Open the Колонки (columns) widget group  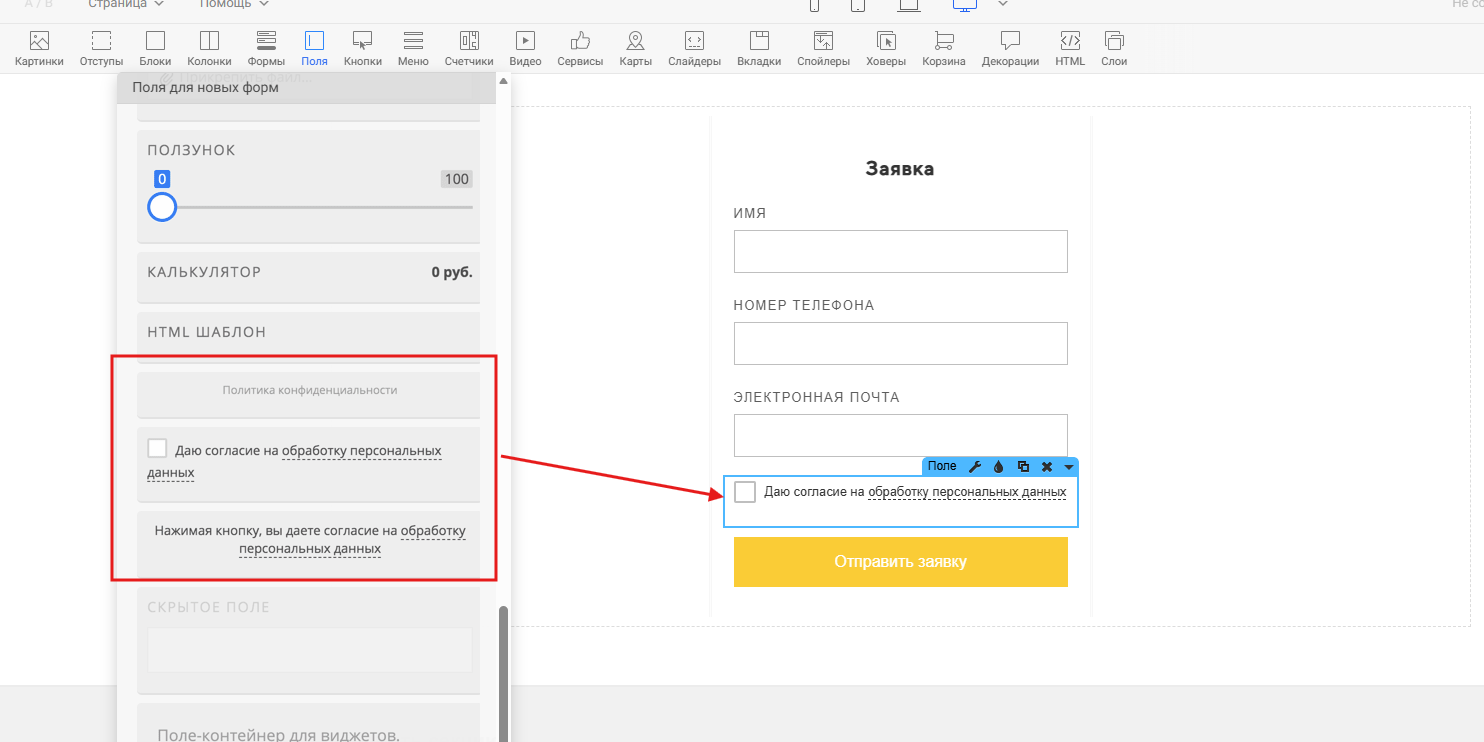[209, 49]
